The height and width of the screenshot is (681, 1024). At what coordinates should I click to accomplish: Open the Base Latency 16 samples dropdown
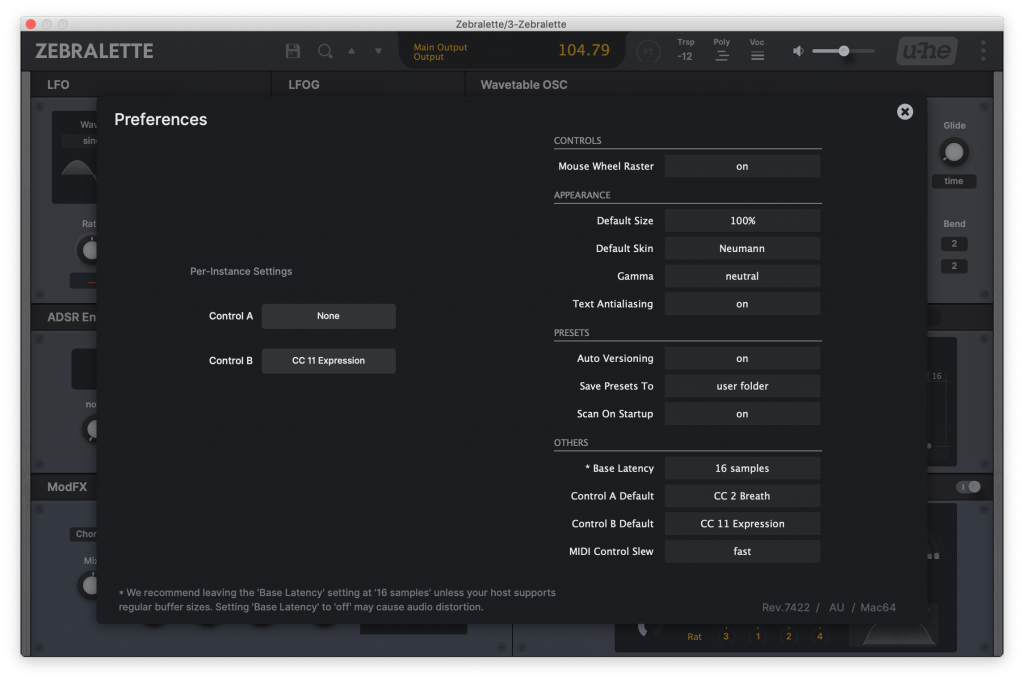(742, 469)
